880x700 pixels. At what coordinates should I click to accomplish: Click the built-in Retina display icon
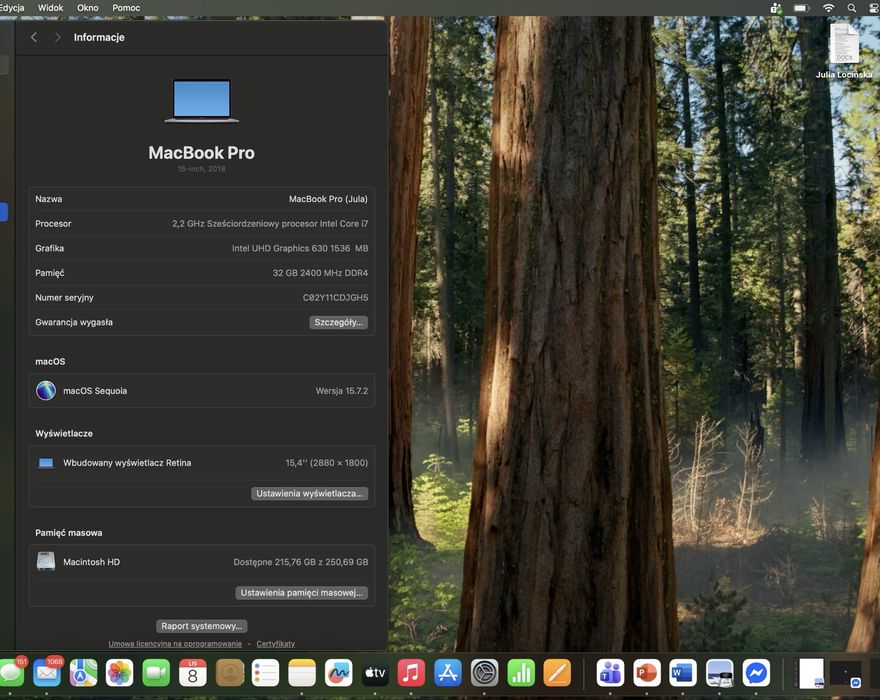(x=46, y=463)
